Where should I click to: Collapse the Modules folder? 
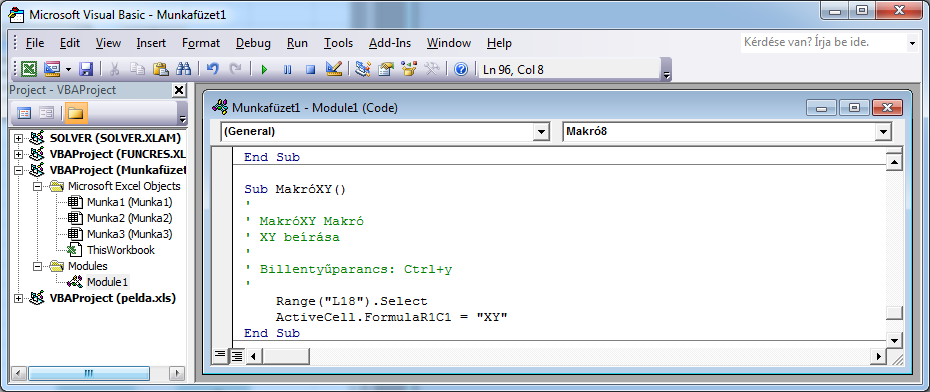38,266
